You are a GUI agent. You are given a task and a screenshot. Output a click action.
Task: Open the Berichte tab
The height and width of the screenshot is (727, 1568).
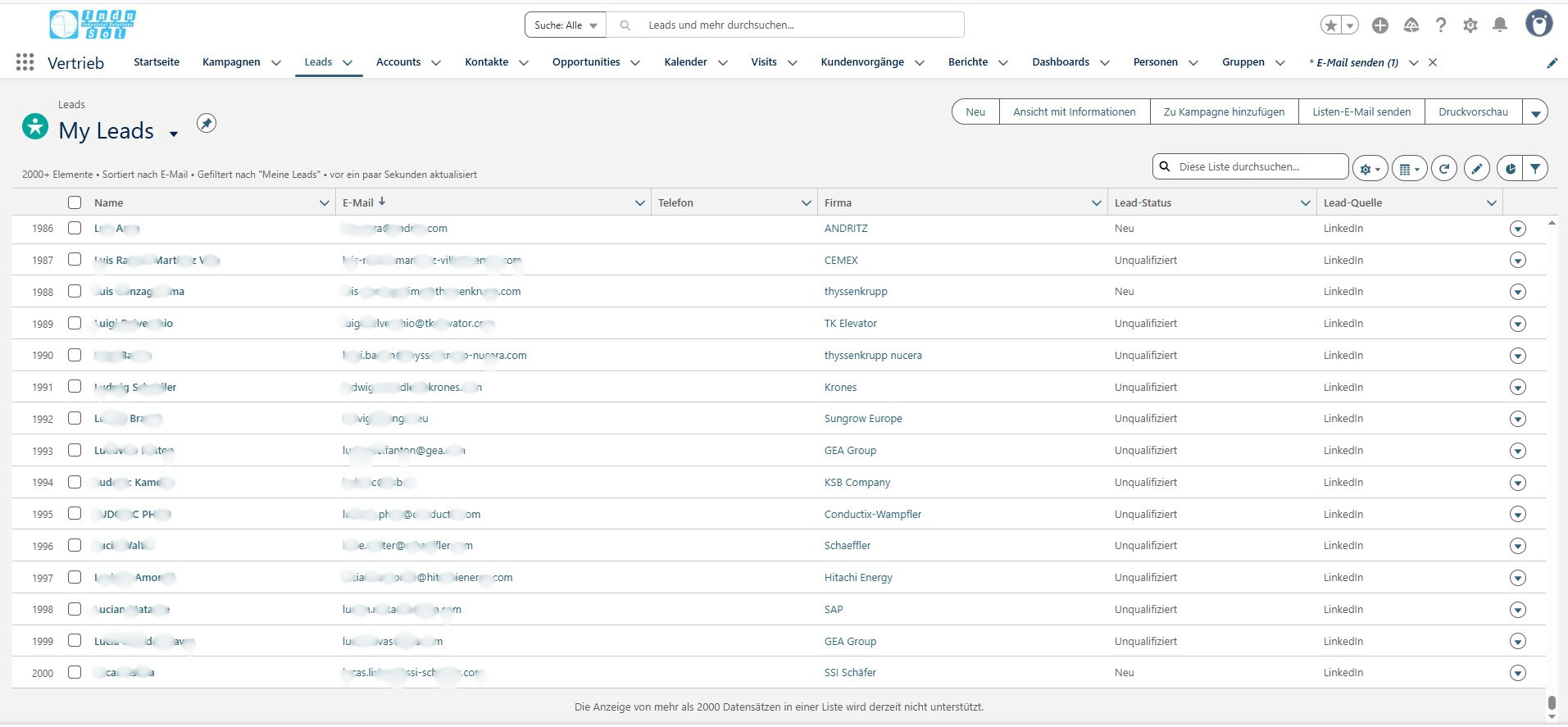[x=968, y=62]
